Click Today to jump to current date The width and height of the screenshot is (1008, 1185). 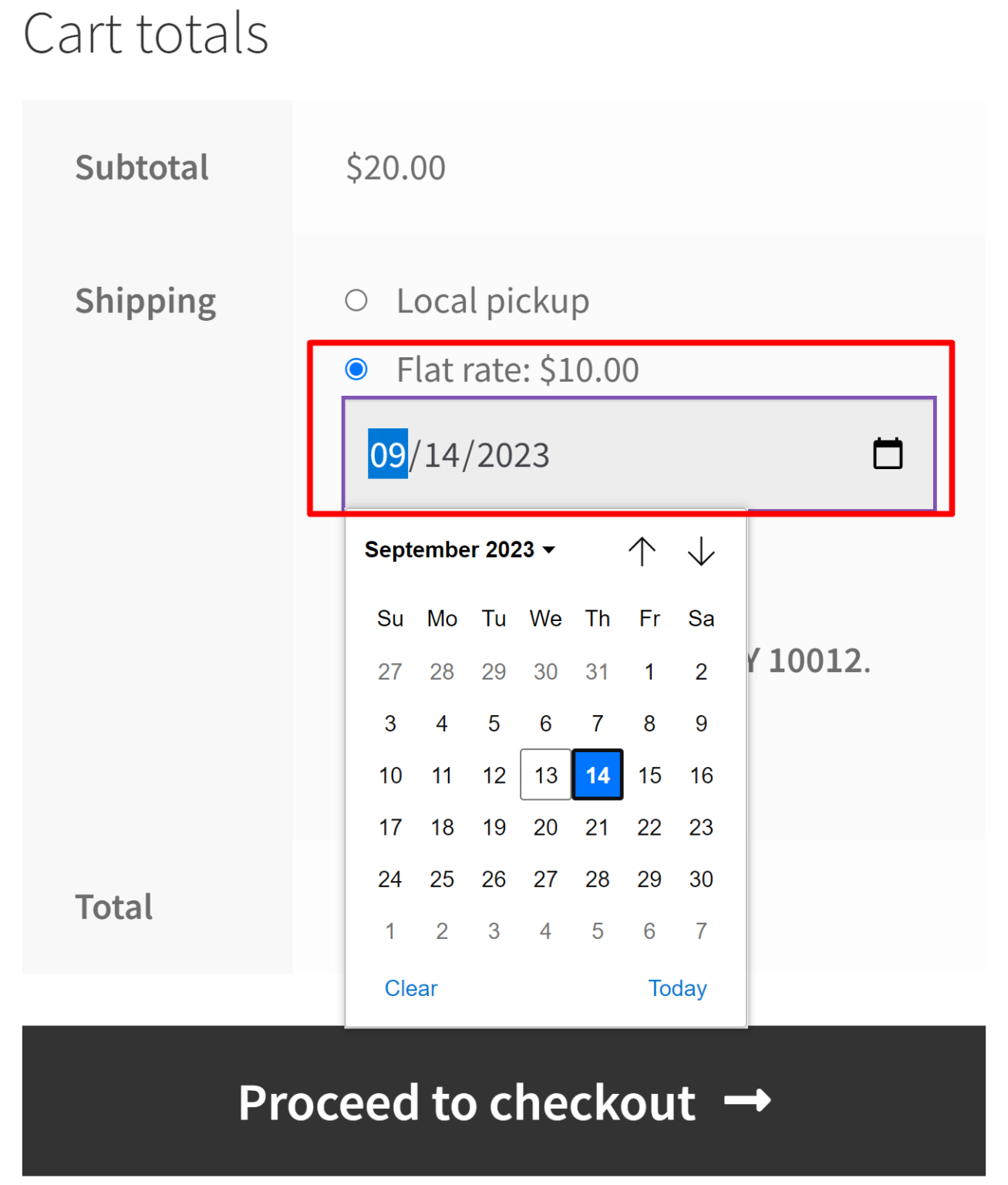pyautogui.click(x=677, y=987)
